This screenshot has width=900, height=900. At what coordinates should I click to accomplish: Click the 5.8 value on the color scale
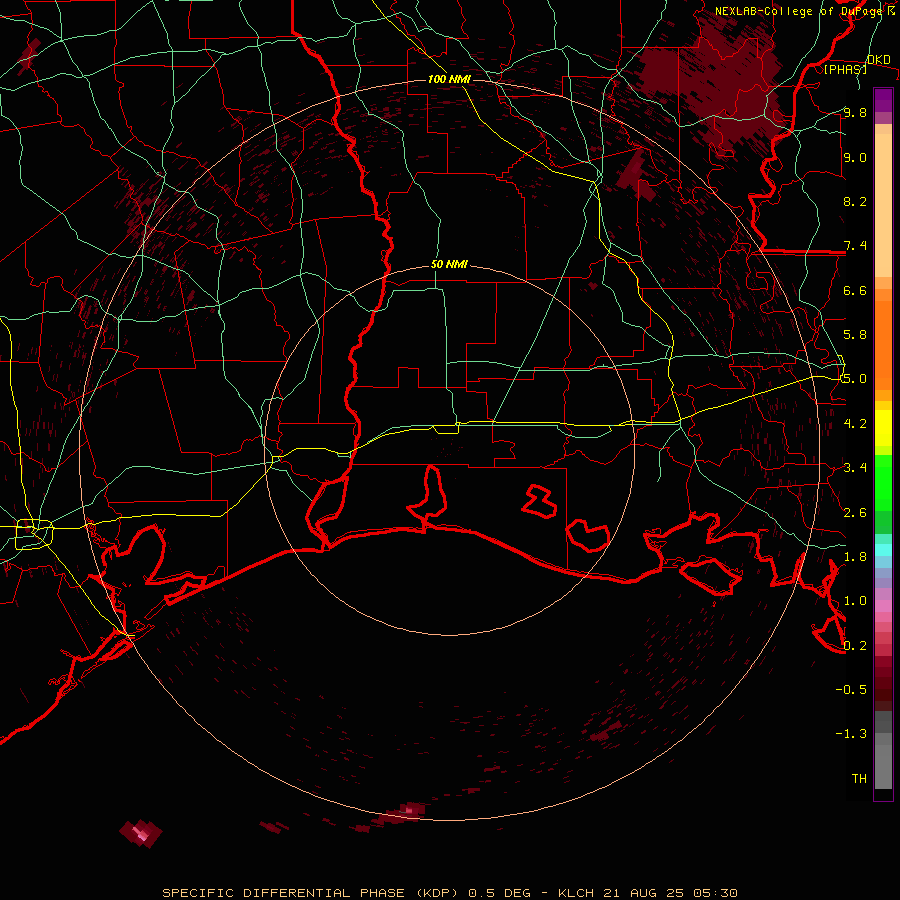[x=855, y=335]
